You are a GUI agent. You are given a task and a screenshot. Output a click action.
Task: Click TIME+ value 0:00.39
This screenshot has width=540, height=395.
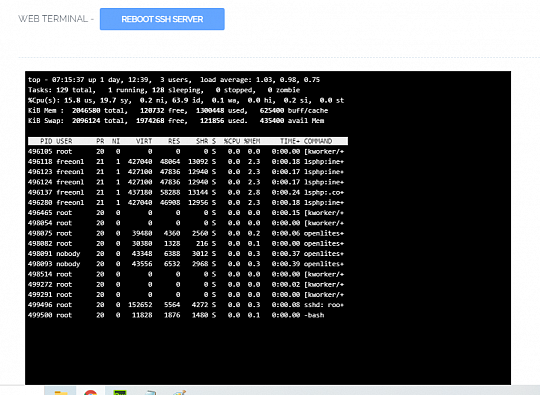pyautogui.click(x=286, y=264)
